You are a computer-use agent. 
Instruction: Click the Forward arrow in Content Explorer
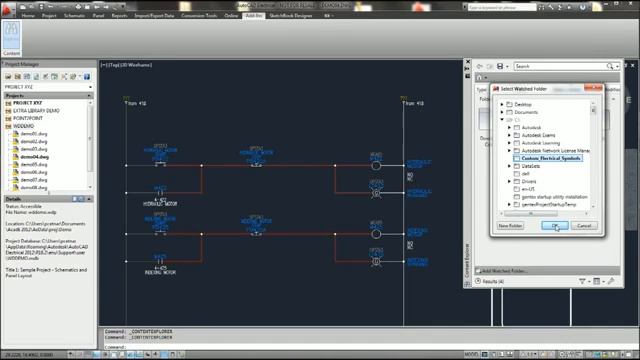[x=490, y=66]
